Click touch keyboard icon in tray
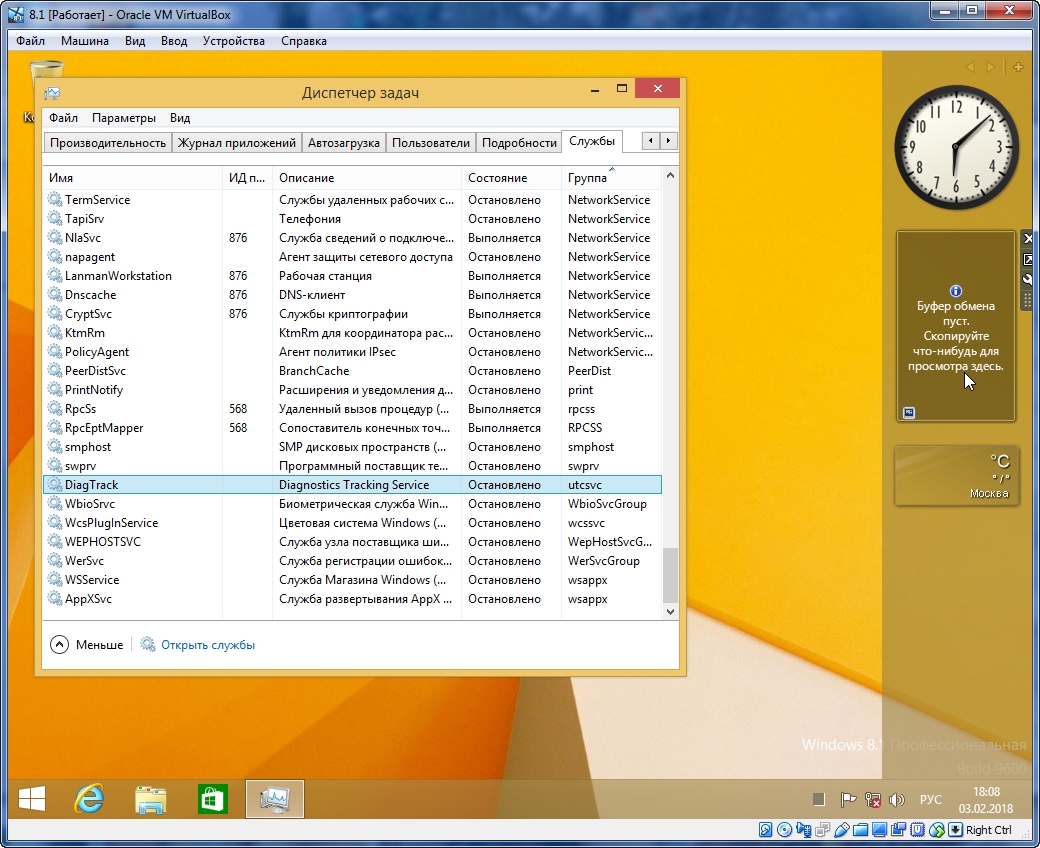This screenshot has height=848, width=1040. (x=818, y=800)
